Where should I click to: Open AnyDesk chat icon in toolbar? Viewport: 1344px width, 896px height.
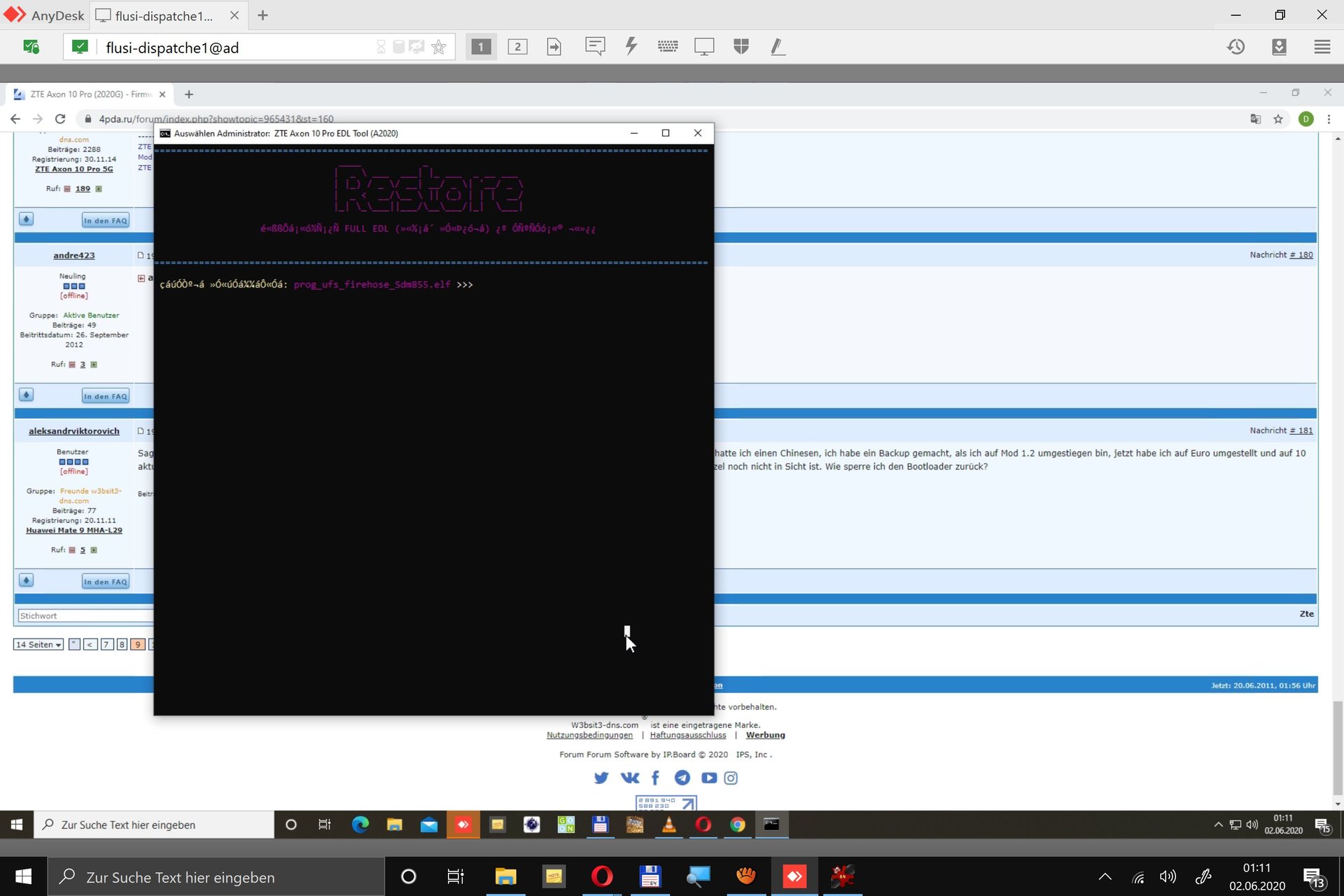(595, 47)
